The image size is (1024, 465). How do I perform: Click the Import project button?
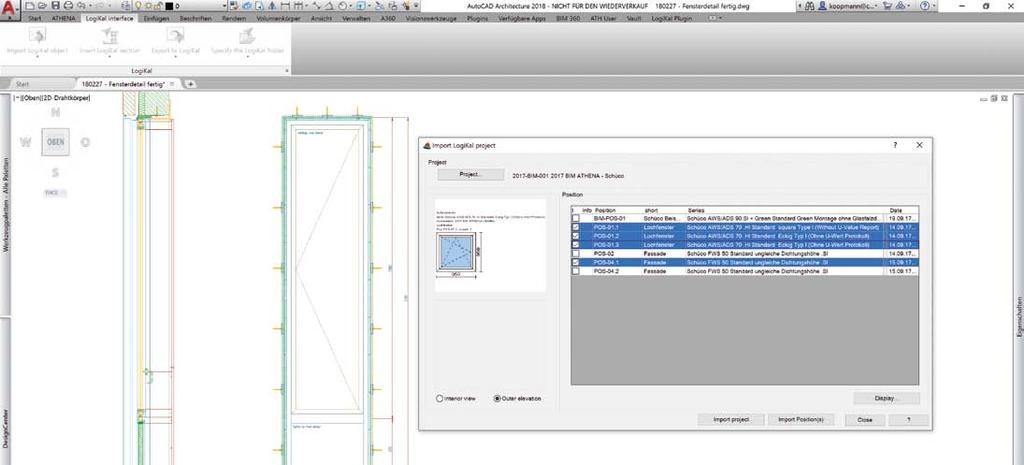(x=730, y=419)
